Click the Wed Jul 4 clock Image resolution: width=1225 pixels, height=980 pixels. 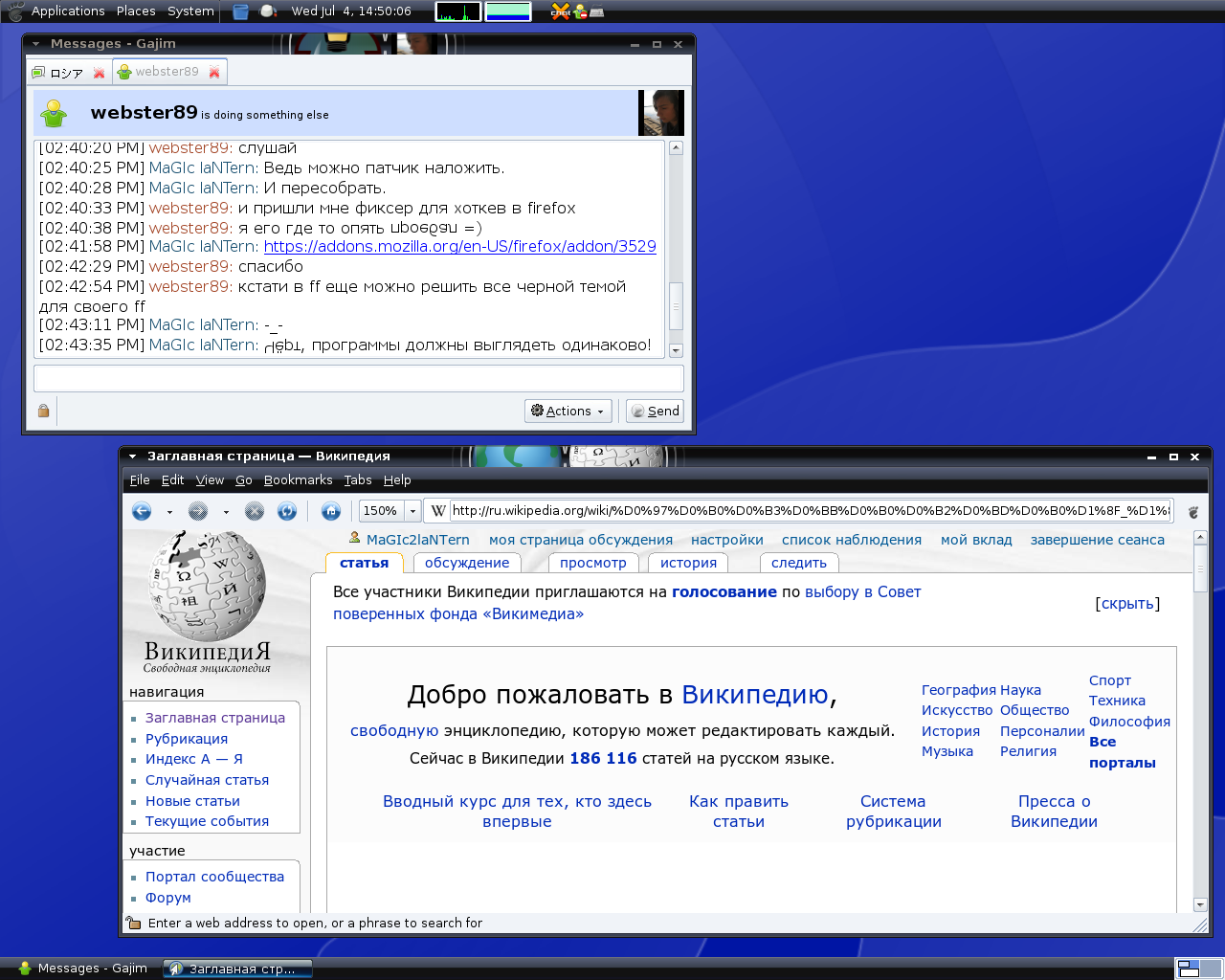[351, 11]
